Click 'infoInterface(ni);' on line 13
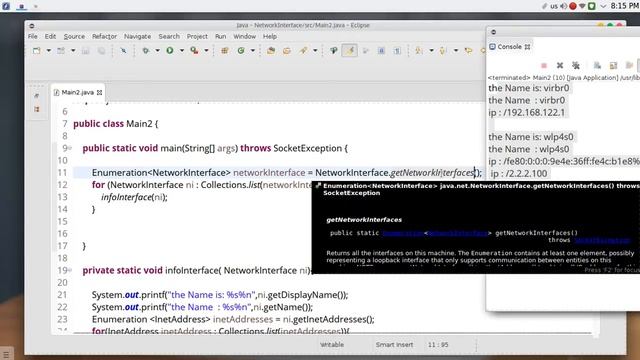This screenshot has height=360, width=640. 134,197
